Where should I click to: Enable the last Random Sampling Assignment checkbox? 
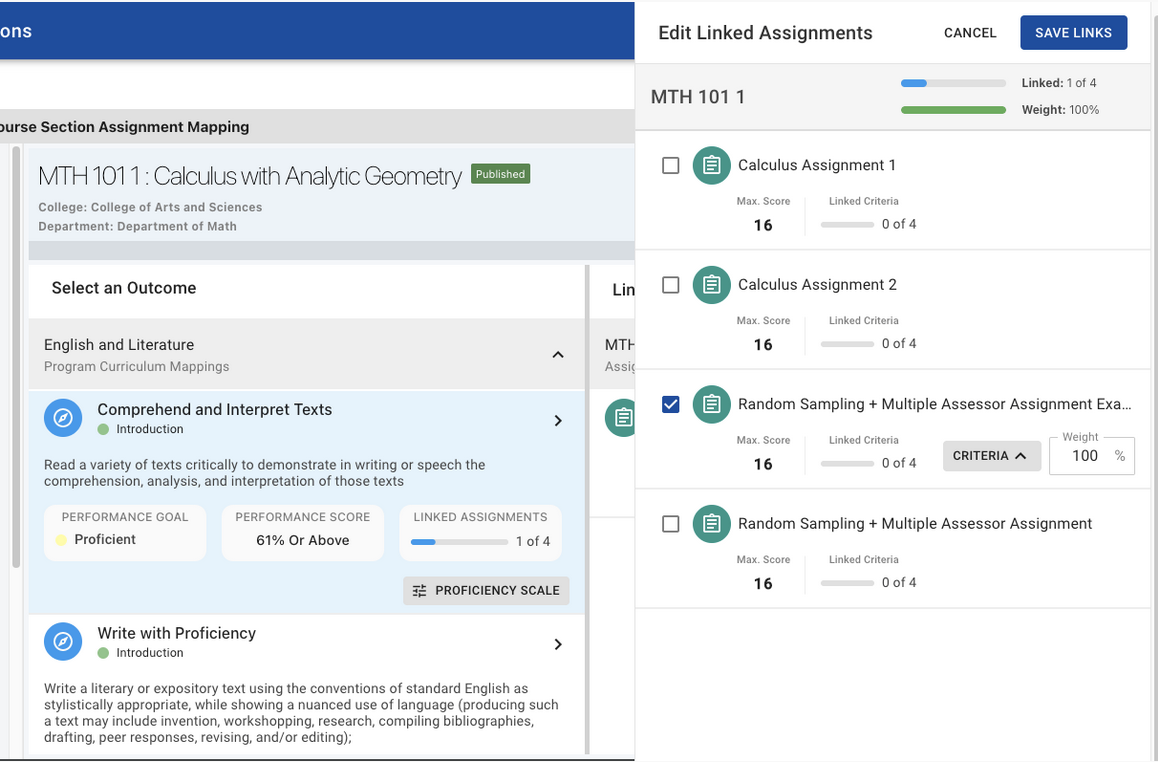pyautogui.click(x=671, y=524)
